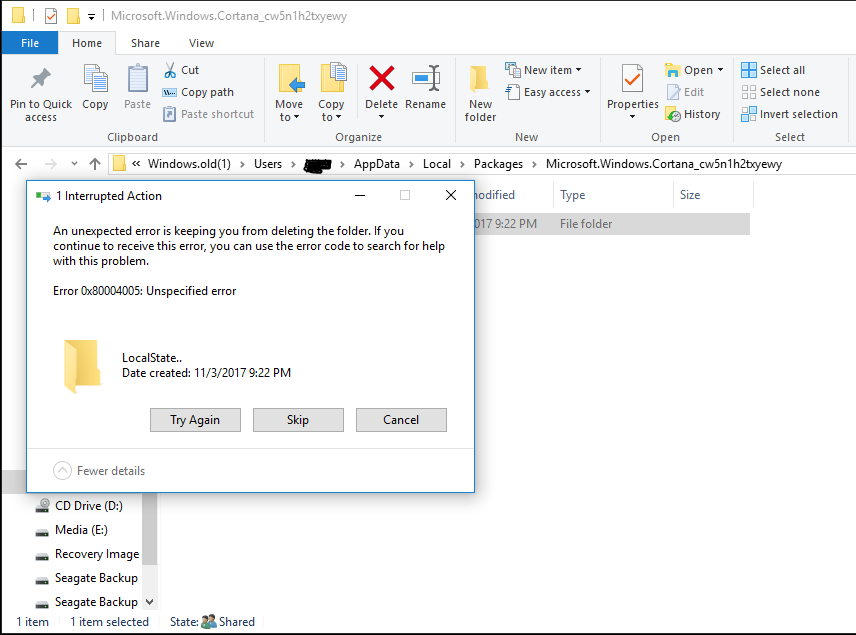Switch to the Share tab
Screen dimensions: 856x635
[x=145, y=43]
